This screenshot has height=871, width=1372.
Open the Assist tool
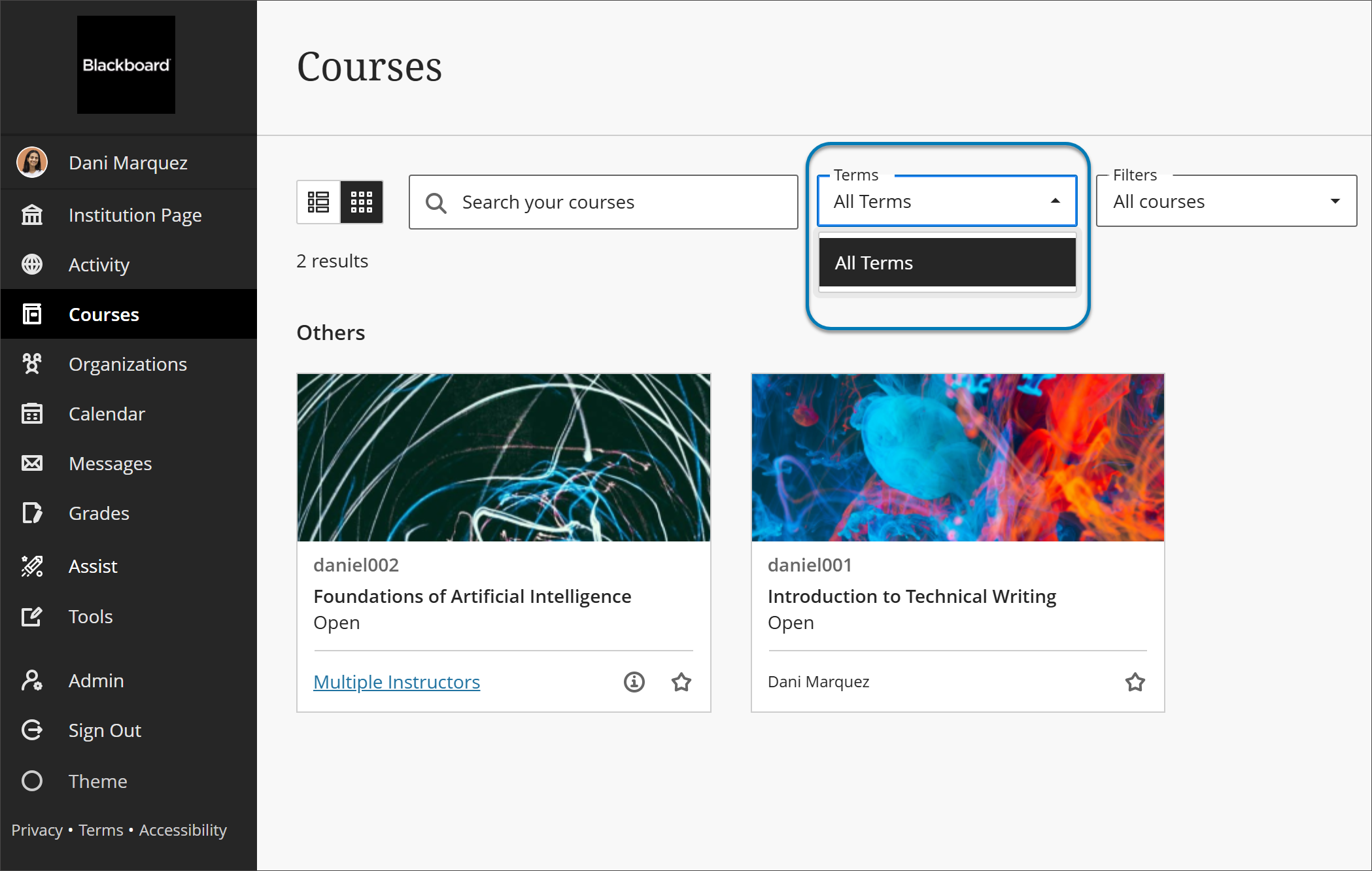click(93, 566)
